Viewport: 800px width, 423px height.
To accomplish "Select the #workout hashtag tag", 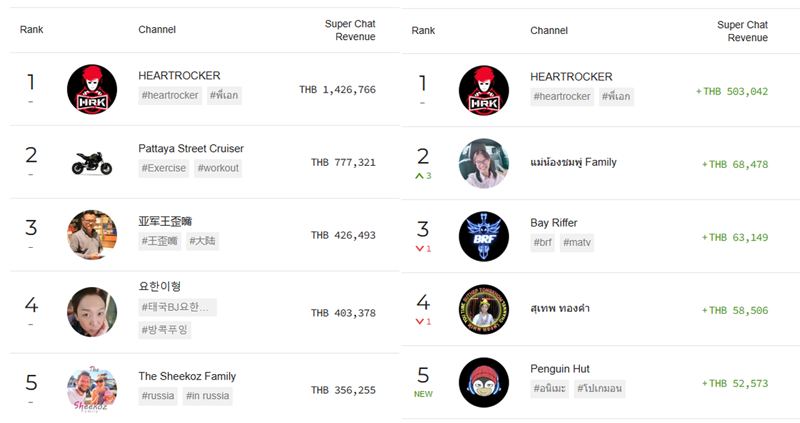I will 218,168.
